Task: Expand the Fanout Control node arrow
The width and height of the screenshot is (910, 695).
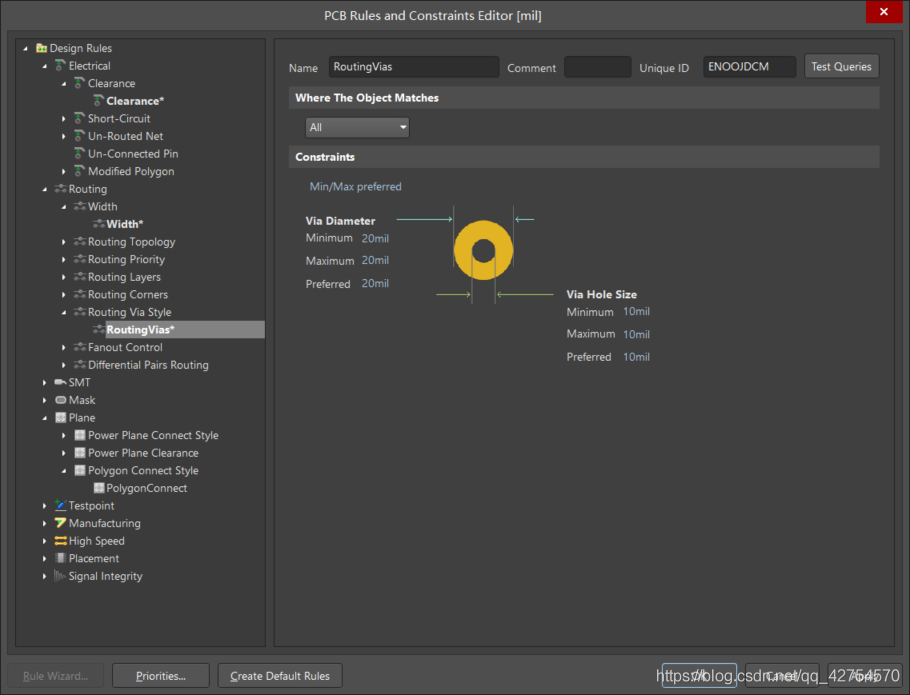Action: coord(64,348)
